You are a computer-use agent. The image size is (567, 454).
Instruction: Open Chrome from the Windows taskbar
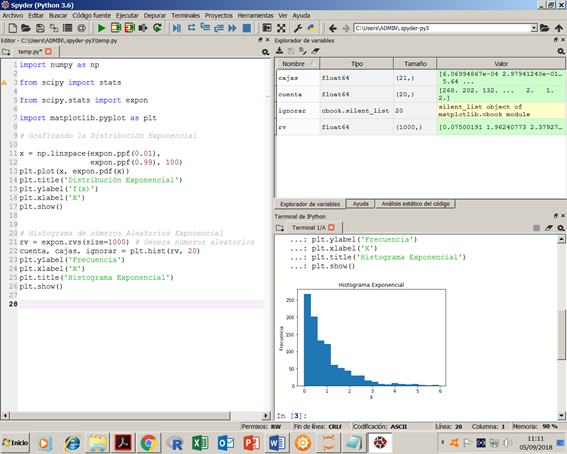click(x=149, y=443)
